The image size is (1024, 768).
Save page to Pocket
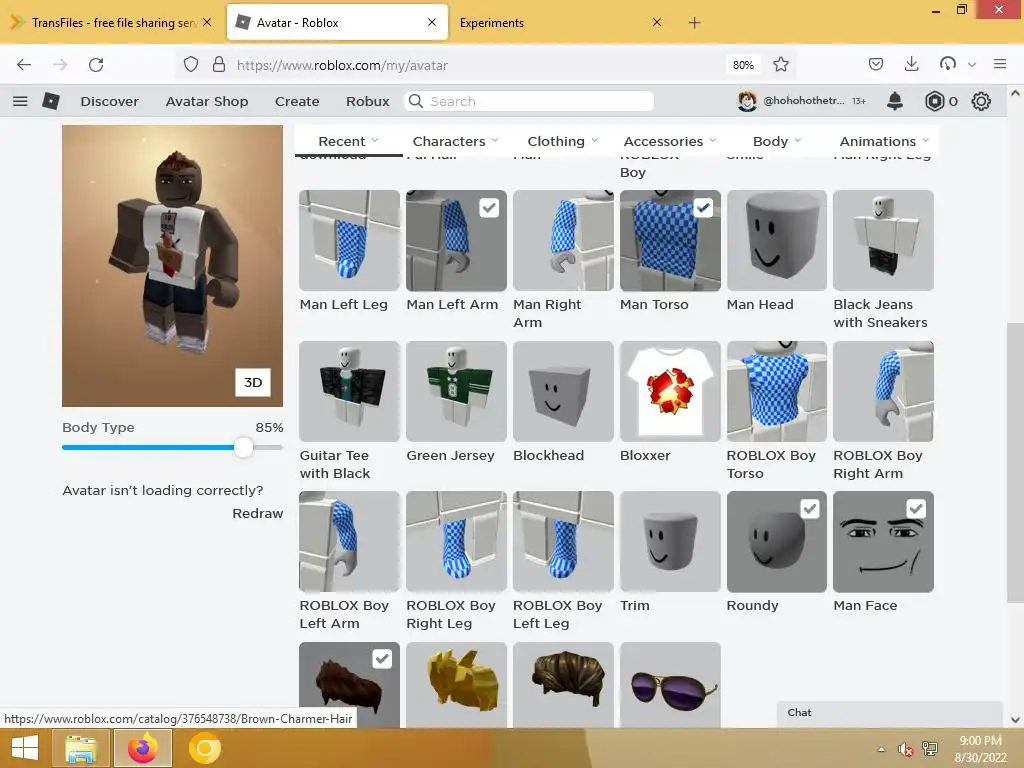coord(876,65)
